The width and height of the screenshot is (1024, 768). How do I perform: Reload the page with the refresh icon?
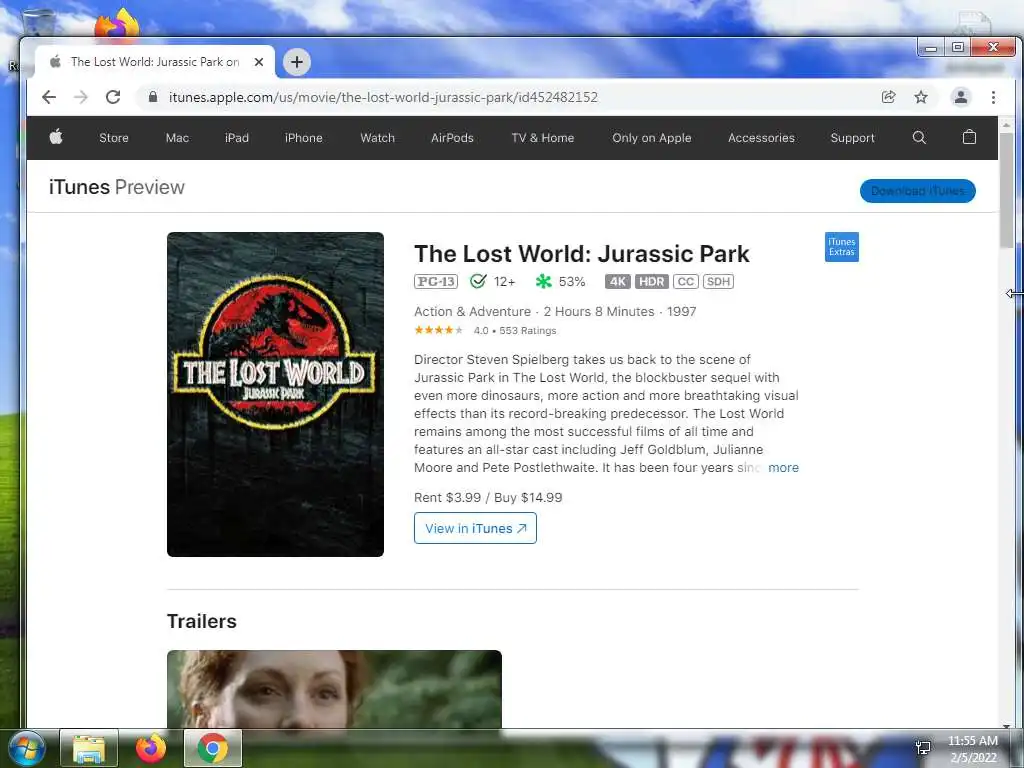[x=113, y=97]
